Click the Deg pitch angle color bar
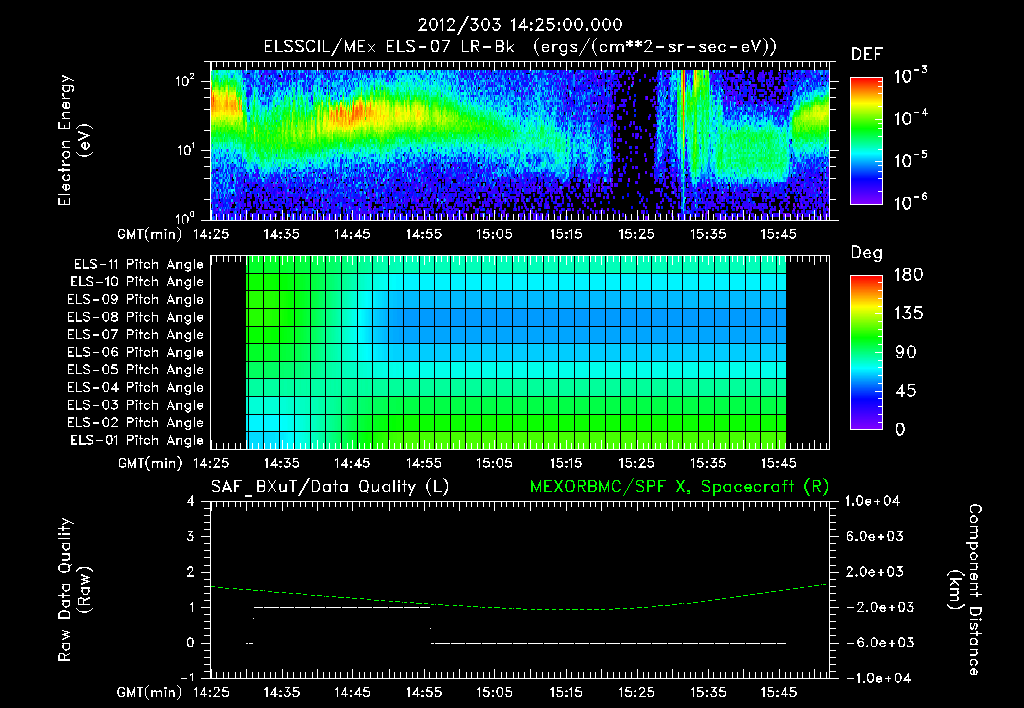This screenshot has height=708, width=1024. tap(866, 353)
